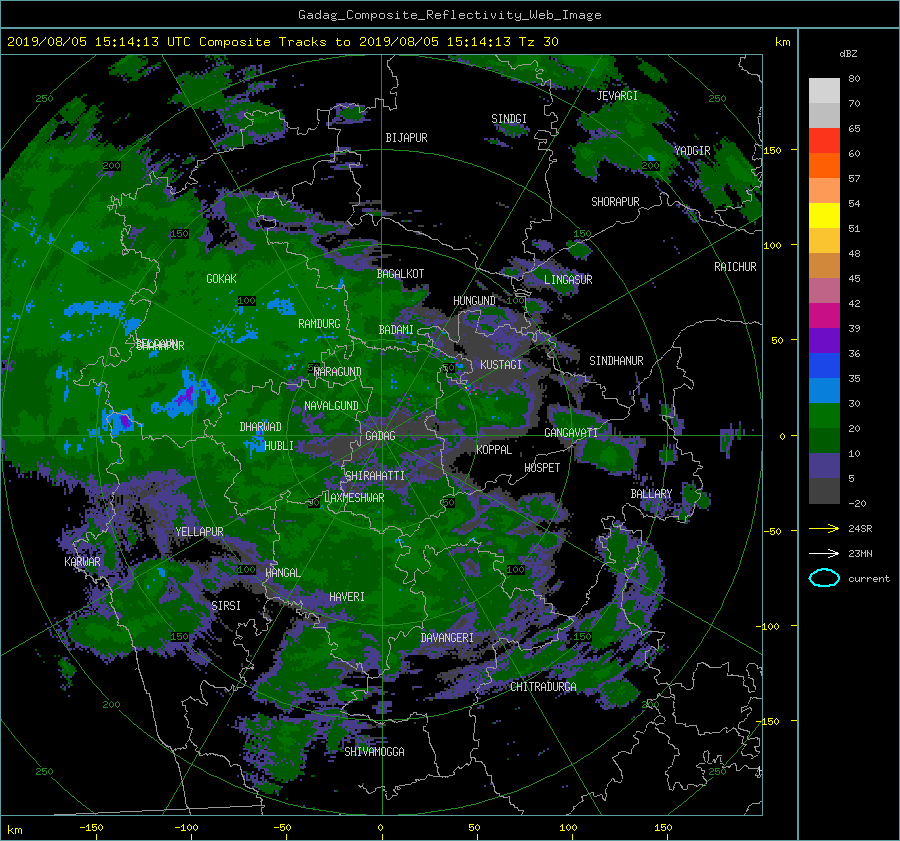Click the GADAG radar center label

click(381, 436)
